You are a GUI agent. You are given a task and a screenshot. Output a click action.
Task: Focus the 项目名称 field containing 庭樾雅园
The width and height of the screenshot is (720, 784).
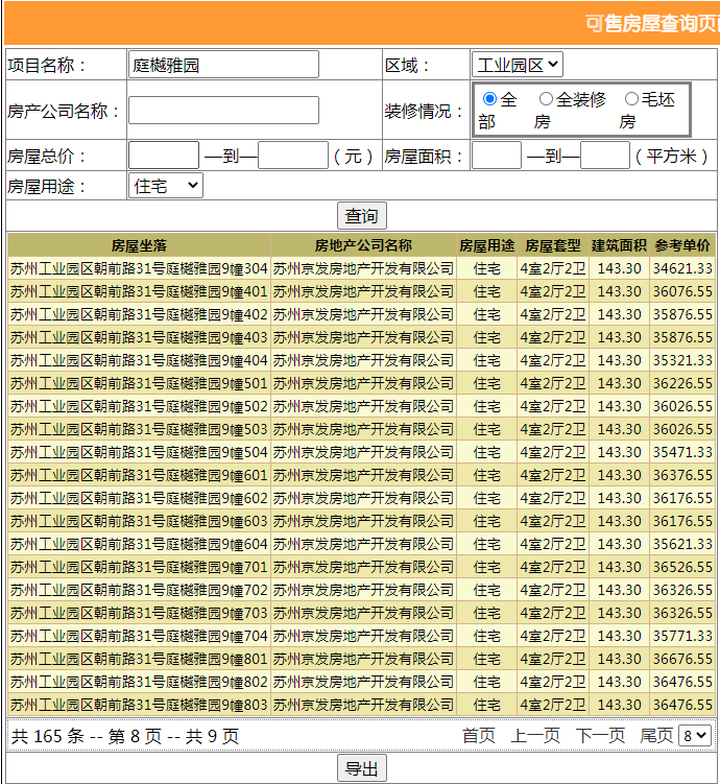(x=224, y=64)
